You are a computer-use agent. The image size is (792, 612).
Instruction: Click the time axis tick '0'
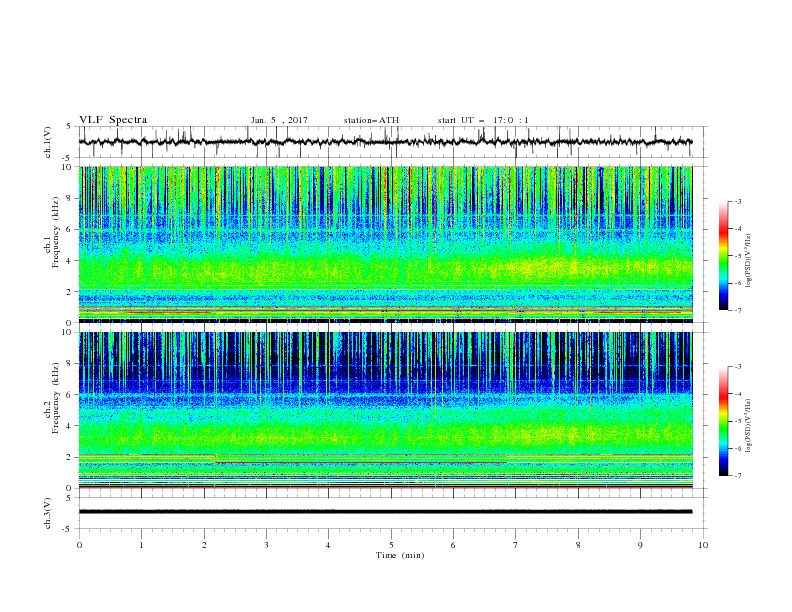(79, 545)
